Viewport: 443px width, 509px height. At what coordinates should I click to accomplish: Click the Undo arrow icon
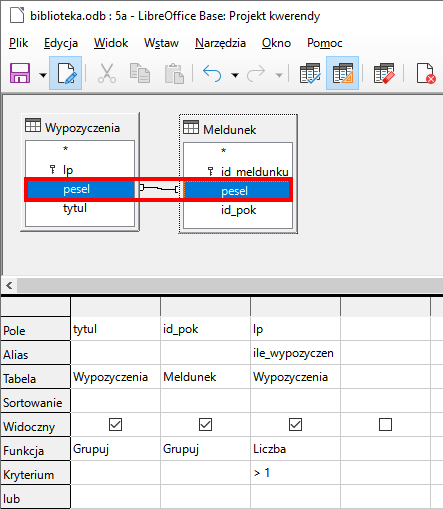(212, 74)
